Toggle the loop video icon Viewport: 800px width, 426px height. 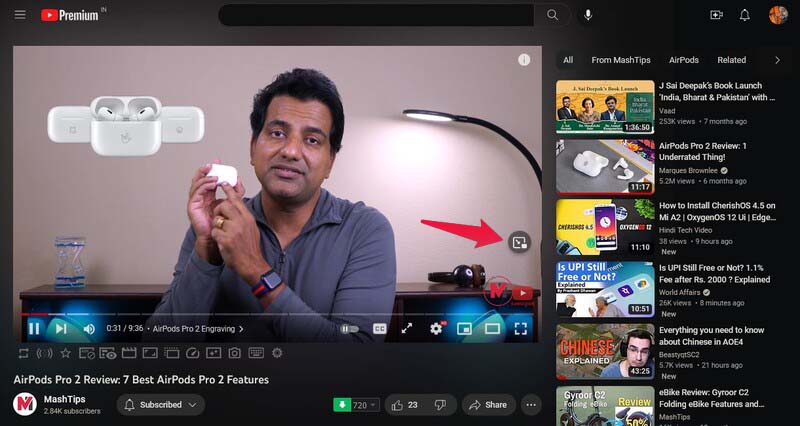click(23, 353)
